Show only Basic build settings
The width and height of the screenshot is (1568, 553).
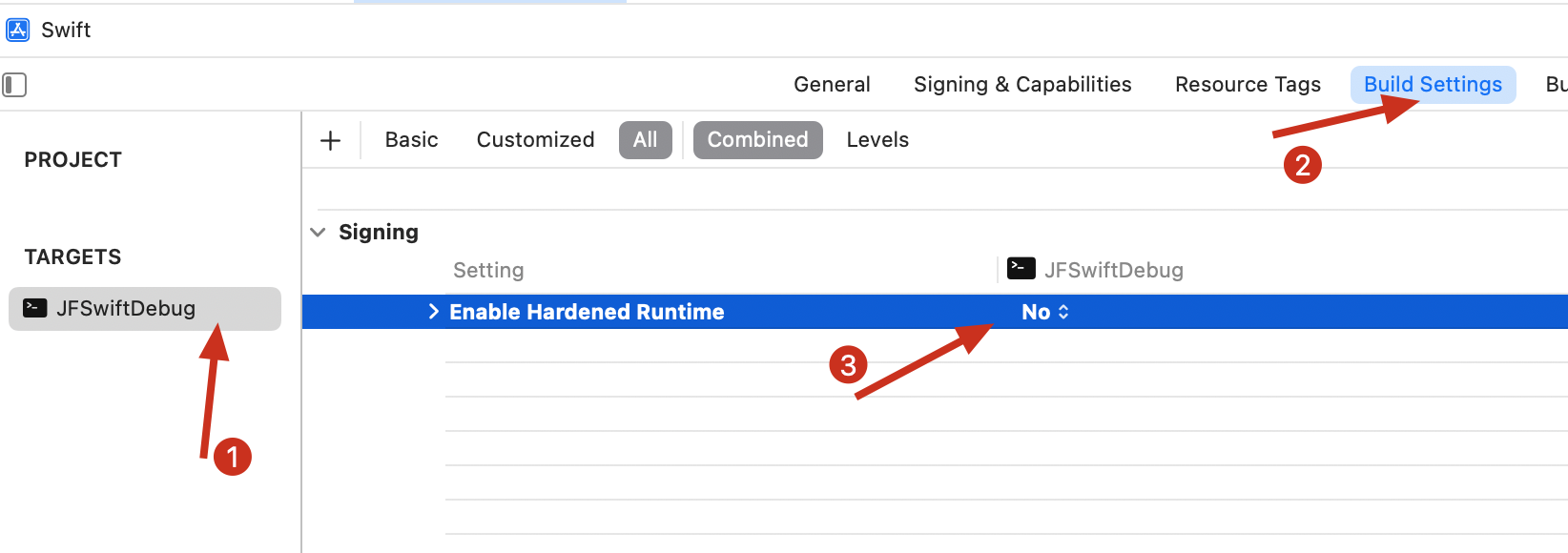411,140
